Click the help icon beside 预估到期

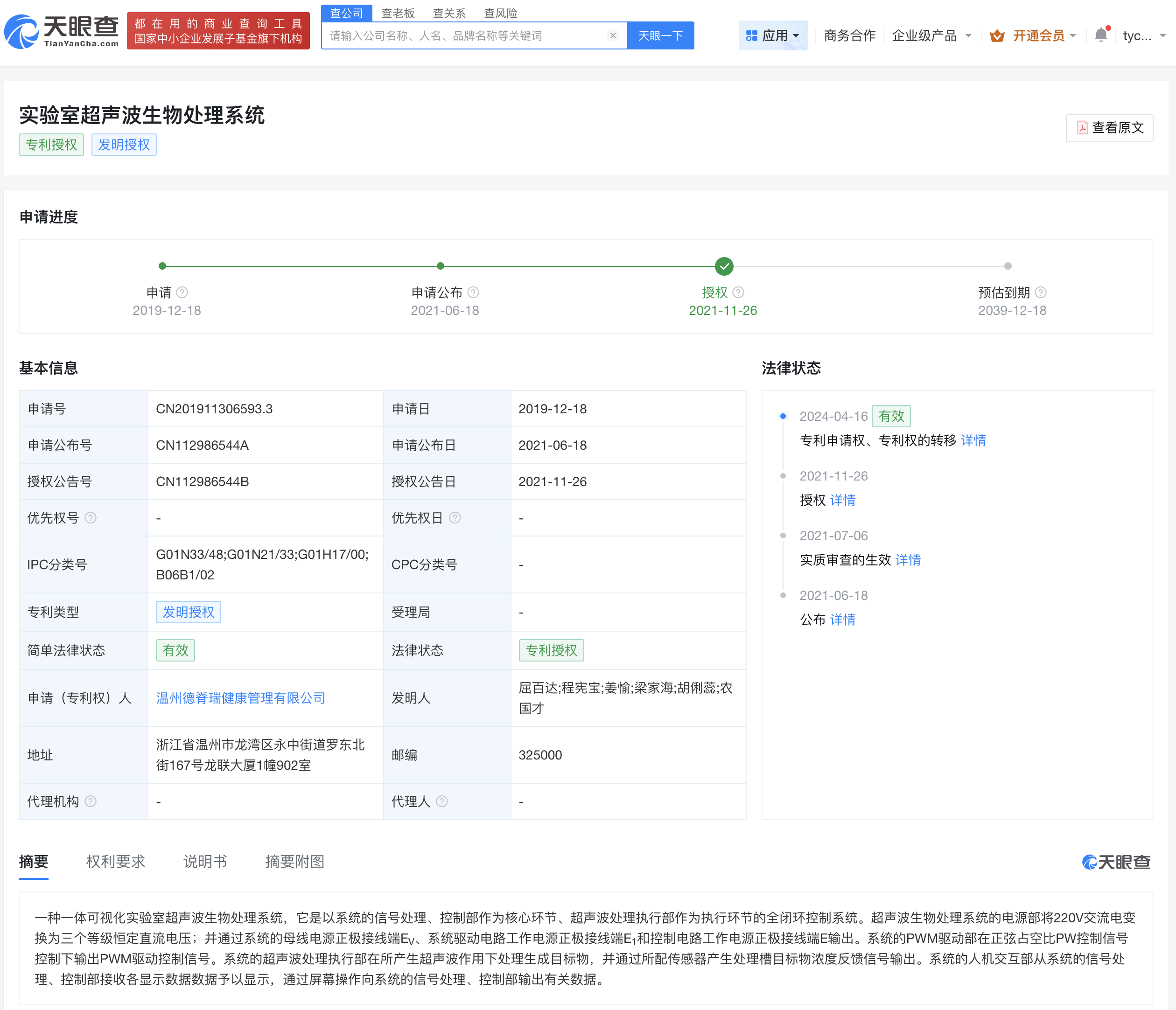(x=1040, y=292)
